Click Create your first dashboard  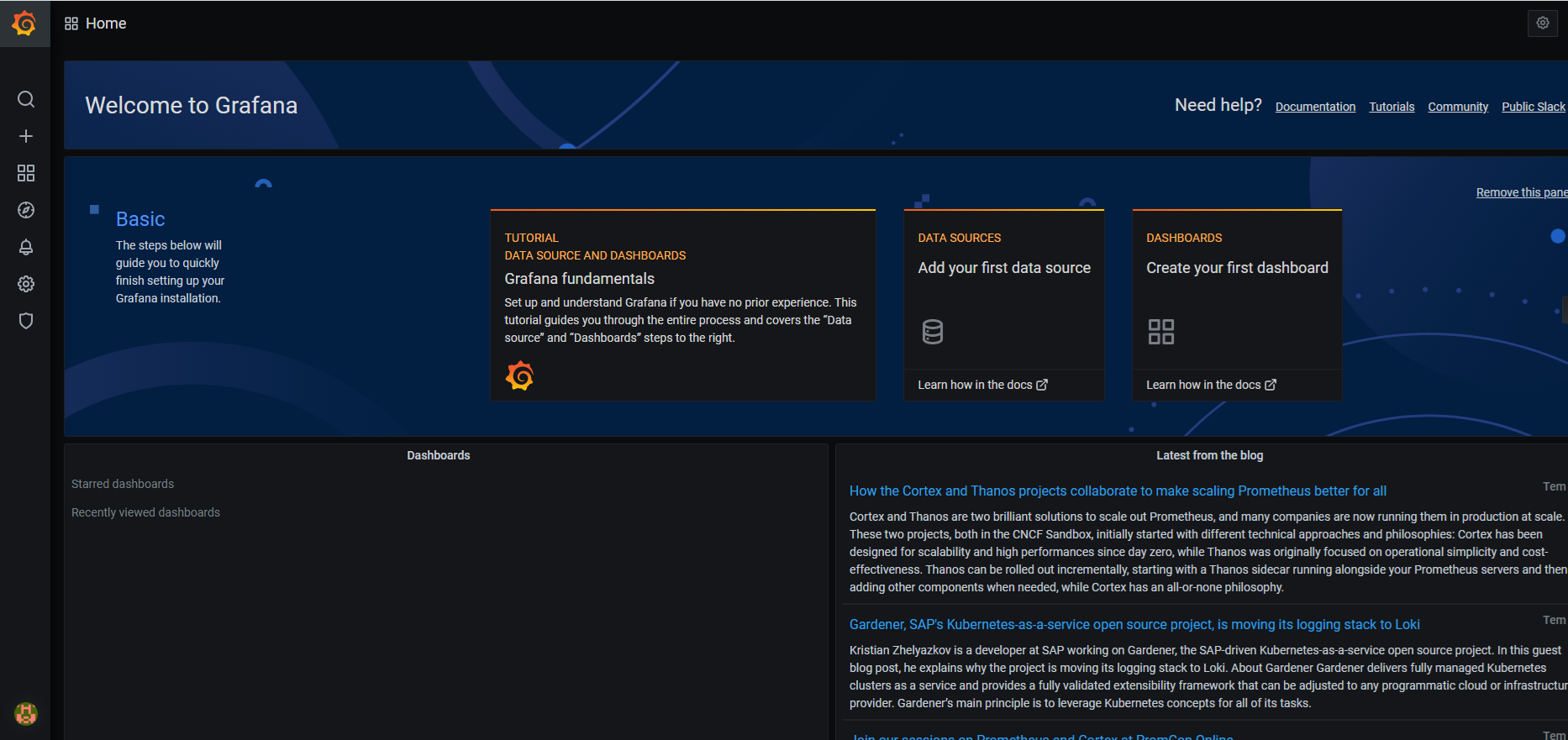coord(1237,268)
